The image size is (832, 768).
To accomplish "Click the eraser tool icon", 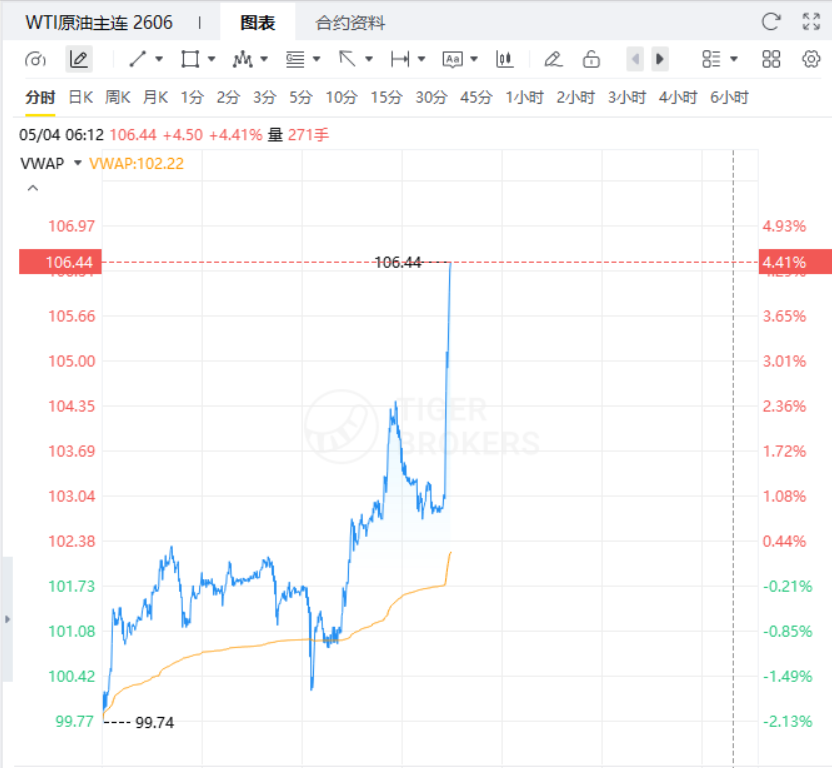I will coord(553,59).
